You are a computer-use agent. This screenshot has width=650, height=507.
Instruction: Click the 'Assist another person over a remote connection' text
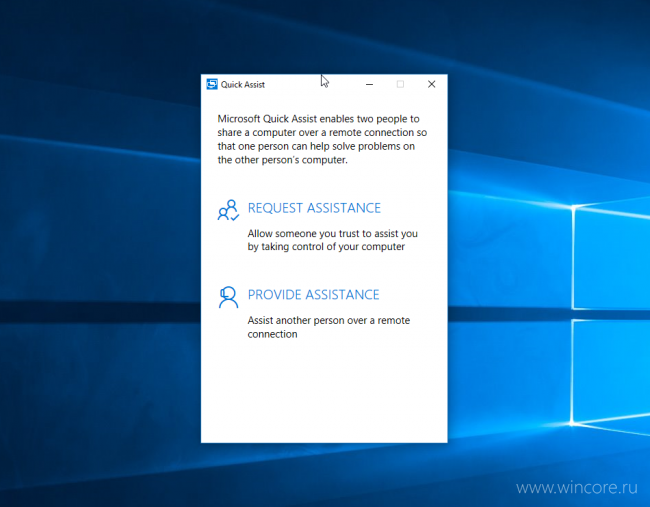[x=329, y=327]
